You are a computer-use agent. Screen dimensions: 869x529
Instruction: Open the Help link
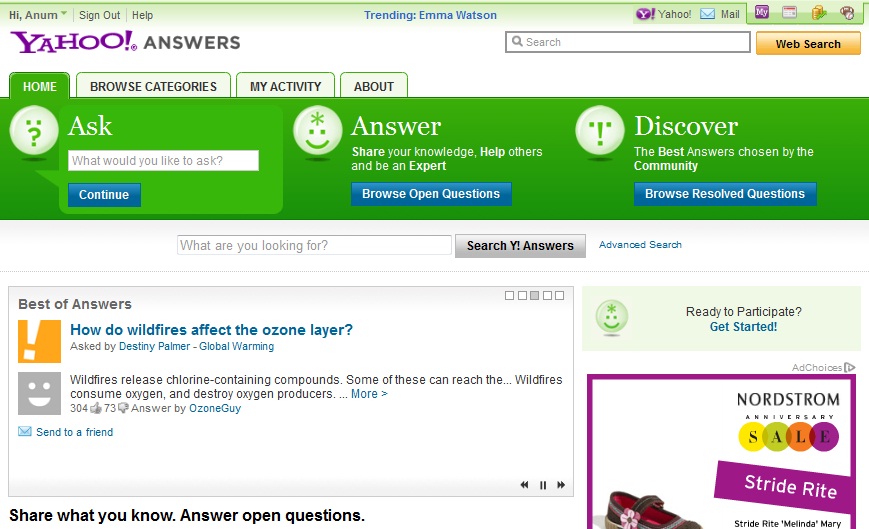tap(142, 15)
